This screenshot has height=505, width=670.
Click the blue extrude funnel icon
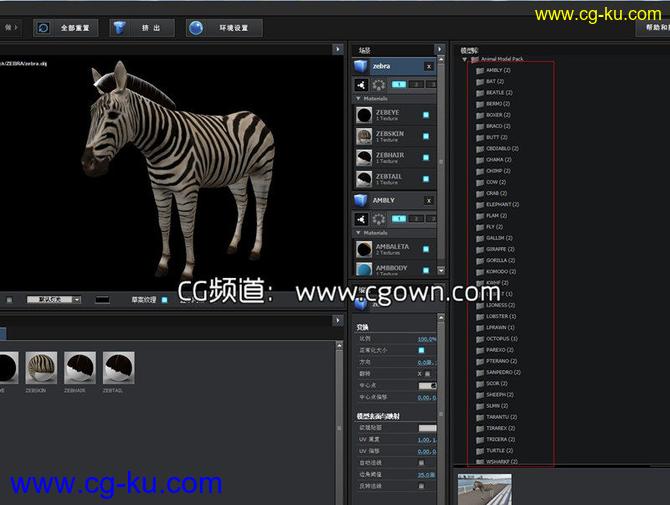point(120,28)
